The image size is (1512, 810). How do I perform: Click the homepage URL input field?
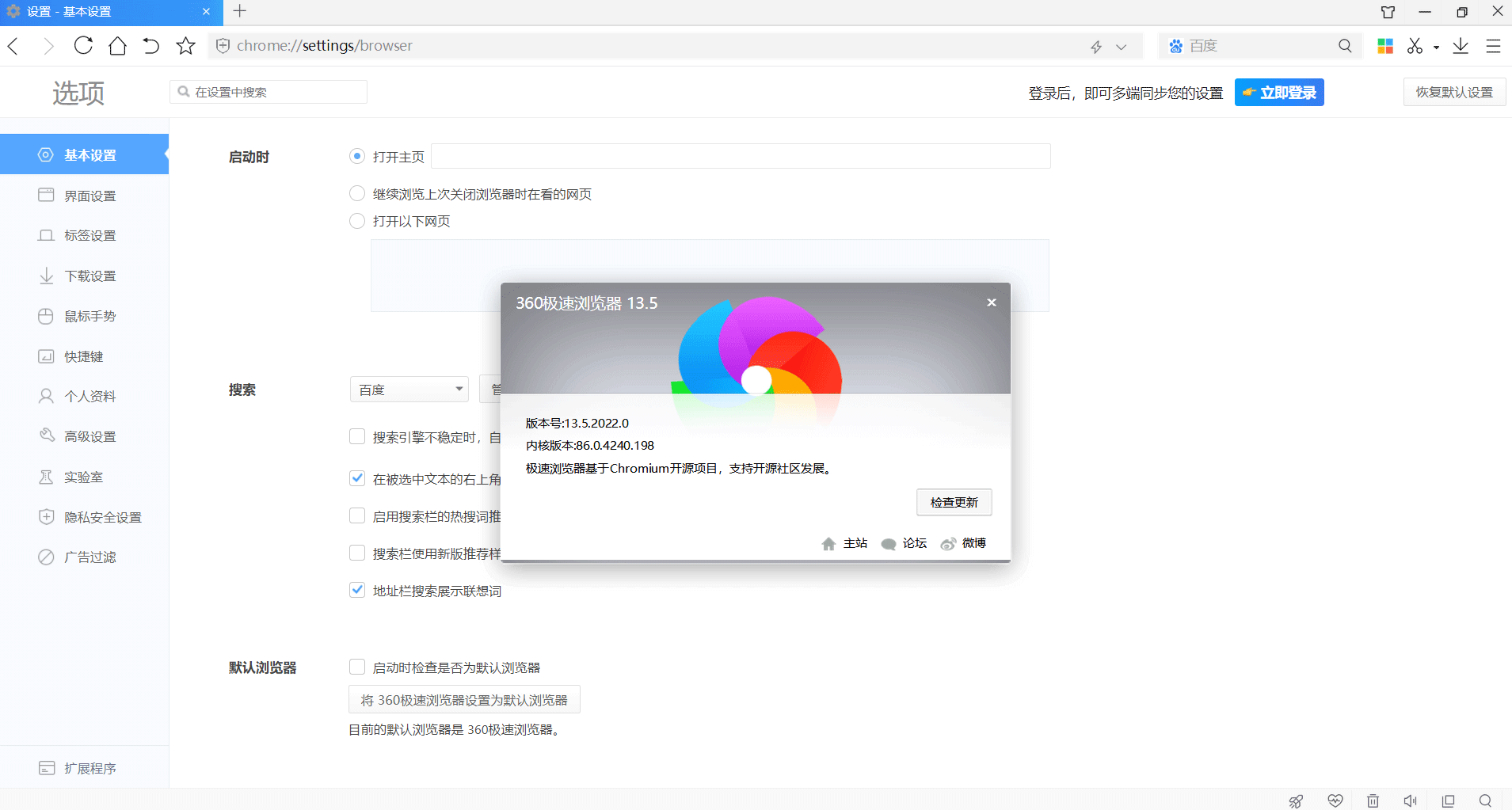click(741, 156)
